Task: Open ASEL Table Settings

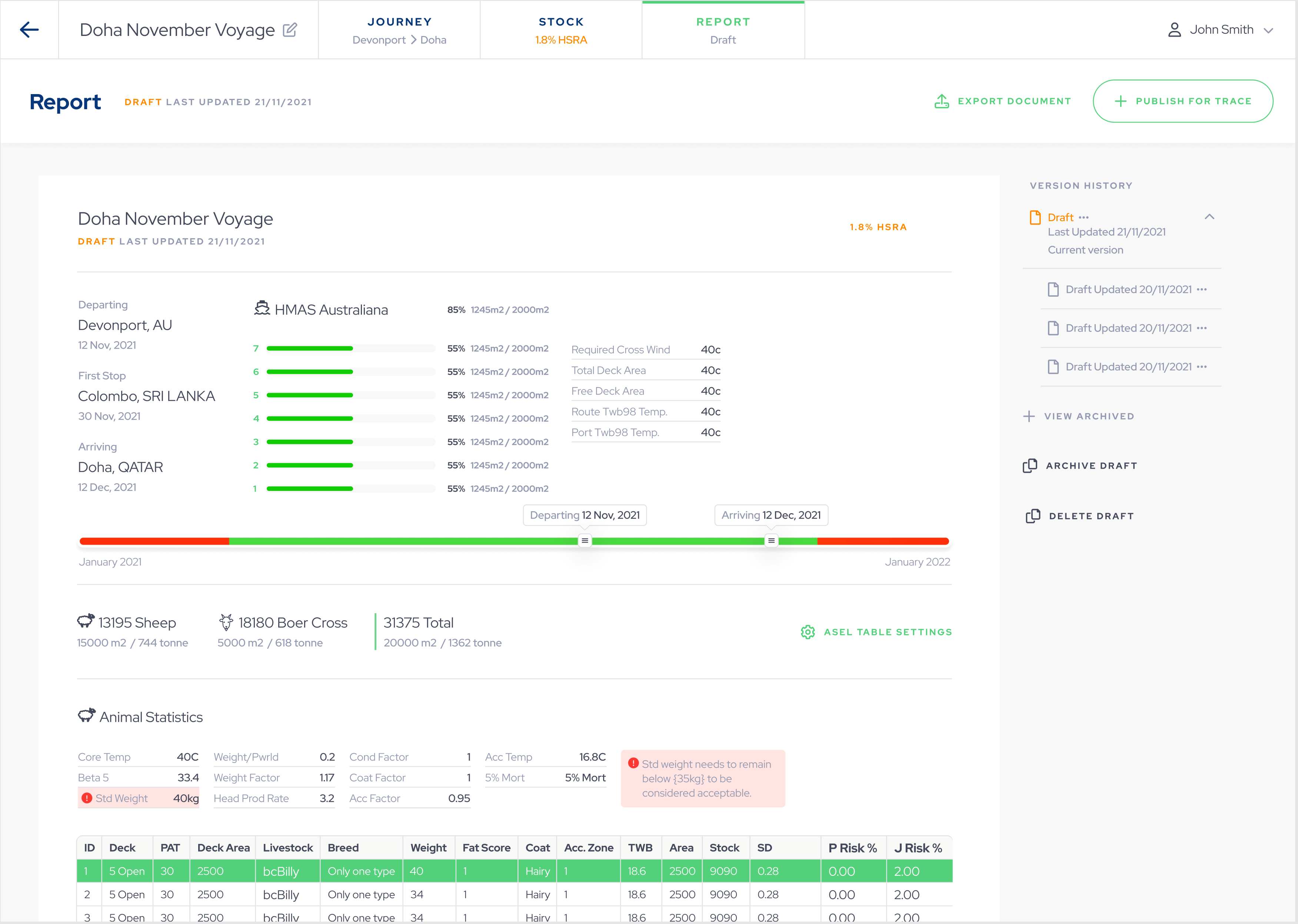Action: [887, 632]
